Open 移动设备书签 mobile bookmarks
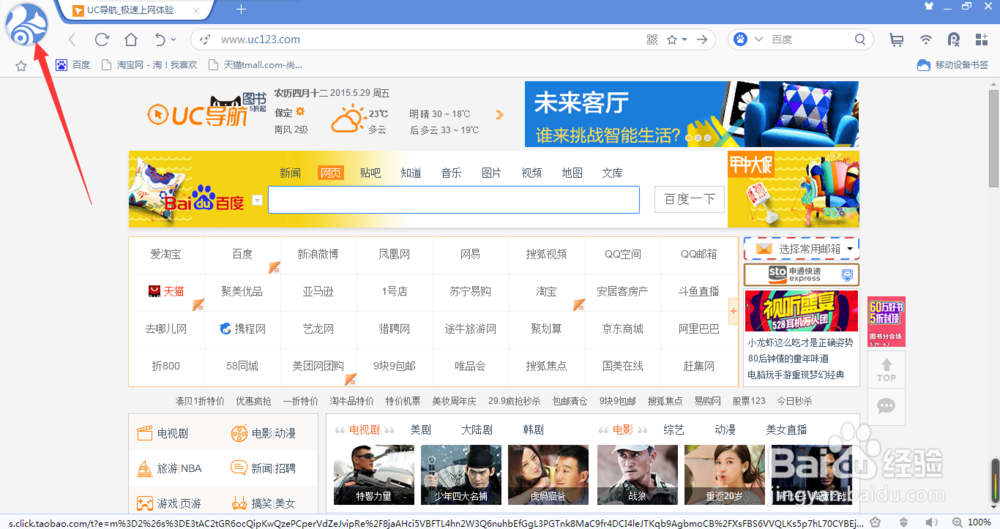 pos(953,65)
